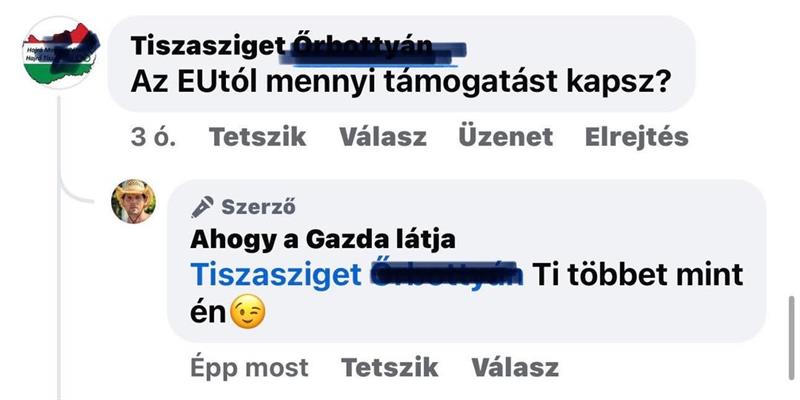800x400 pixels.
Task: Click the Szerző label text
Action: tap(258, 207)
